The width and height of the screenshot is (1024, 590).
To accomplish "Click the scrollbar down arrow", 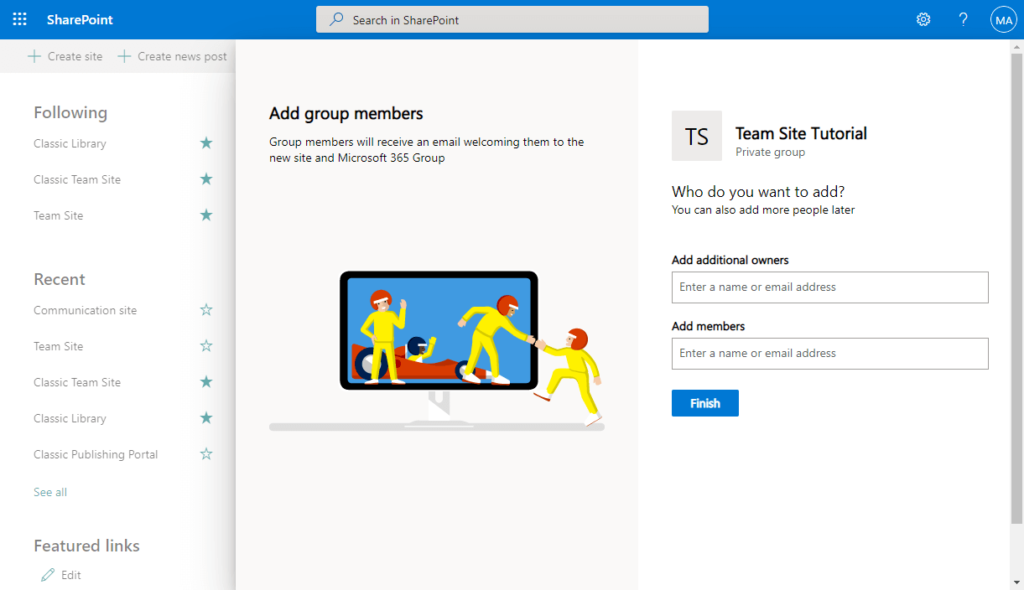I will 1017,582.
